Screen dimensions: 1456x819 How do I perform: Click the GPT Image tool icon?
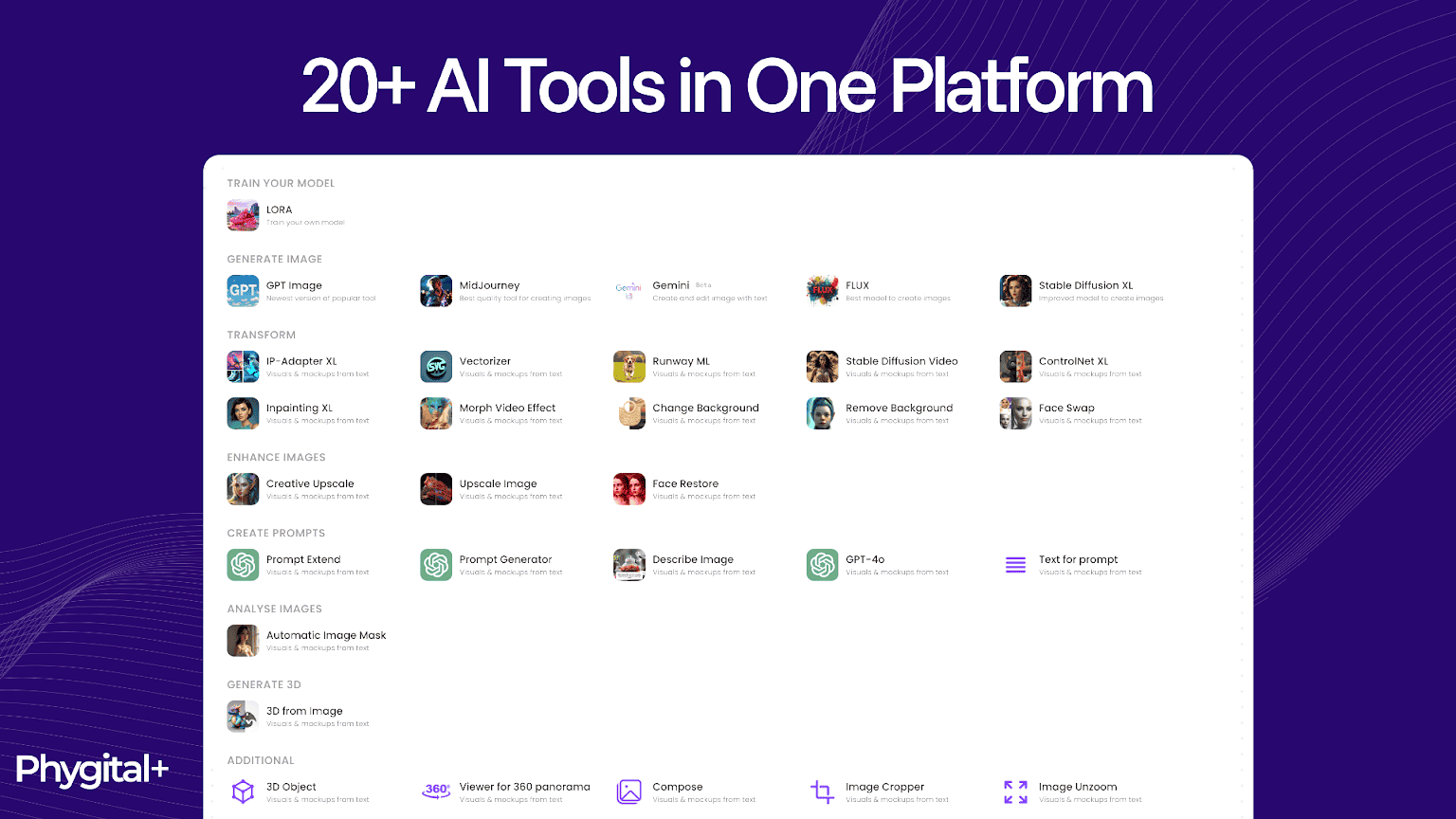(243, 291)
